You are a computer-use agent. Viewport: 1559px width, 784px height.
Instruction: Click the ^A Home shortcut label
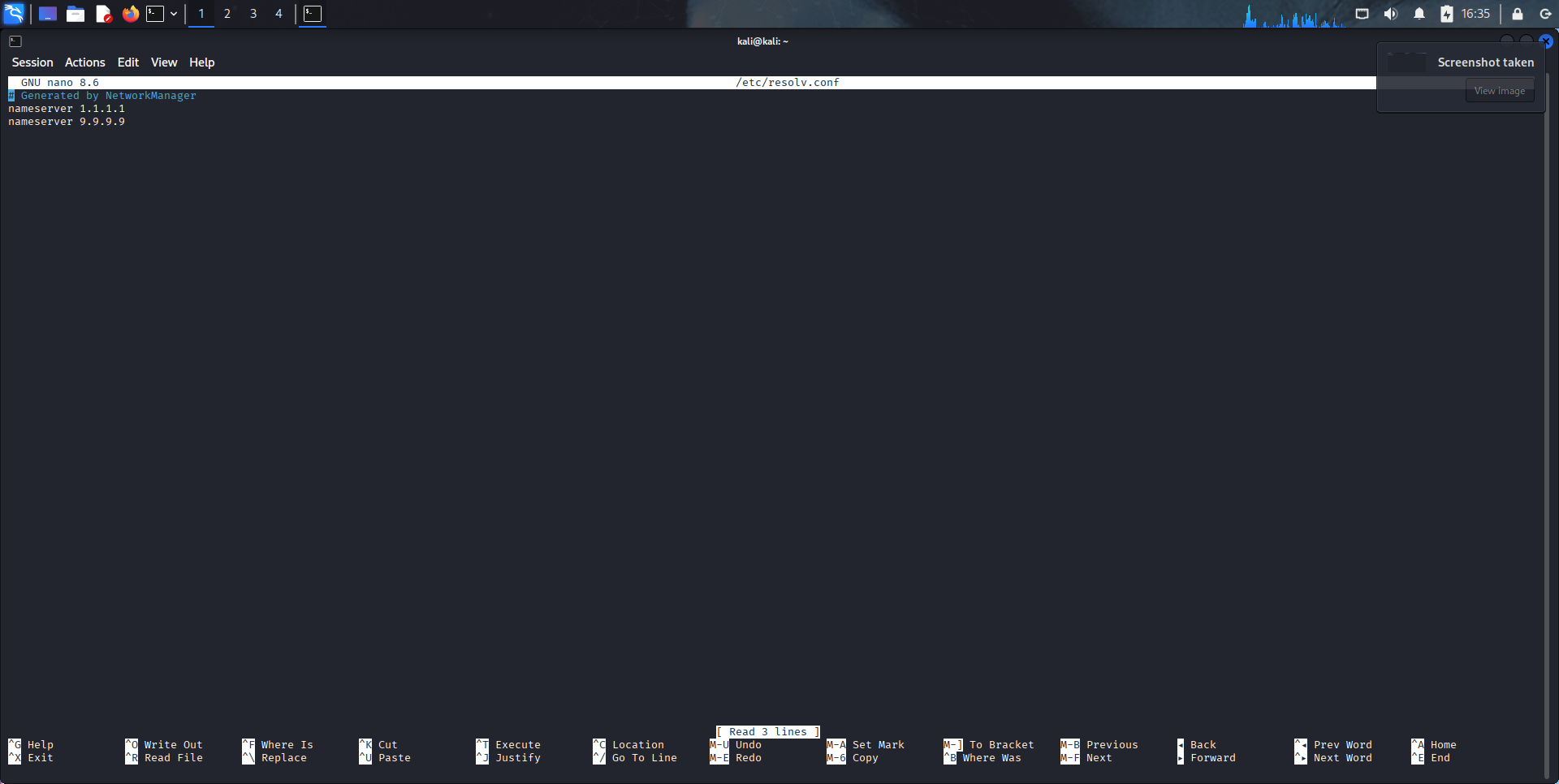tap(1434, 745)
